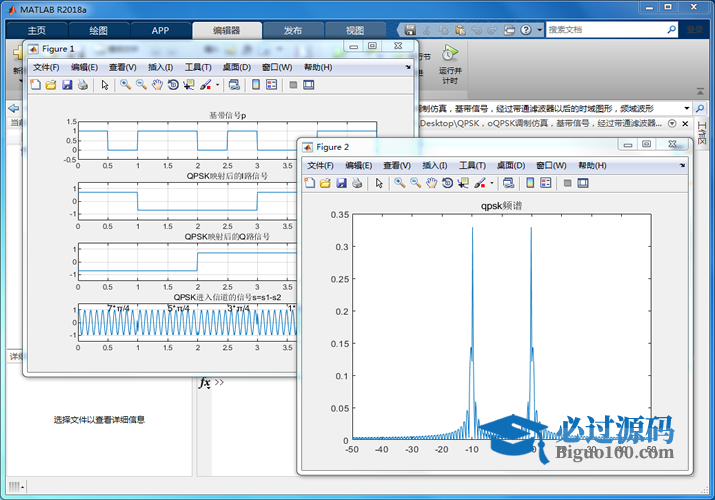Toggle the Edit Plot arrow in Figure 1
This screenshot has height=500, width=715.
105,85
